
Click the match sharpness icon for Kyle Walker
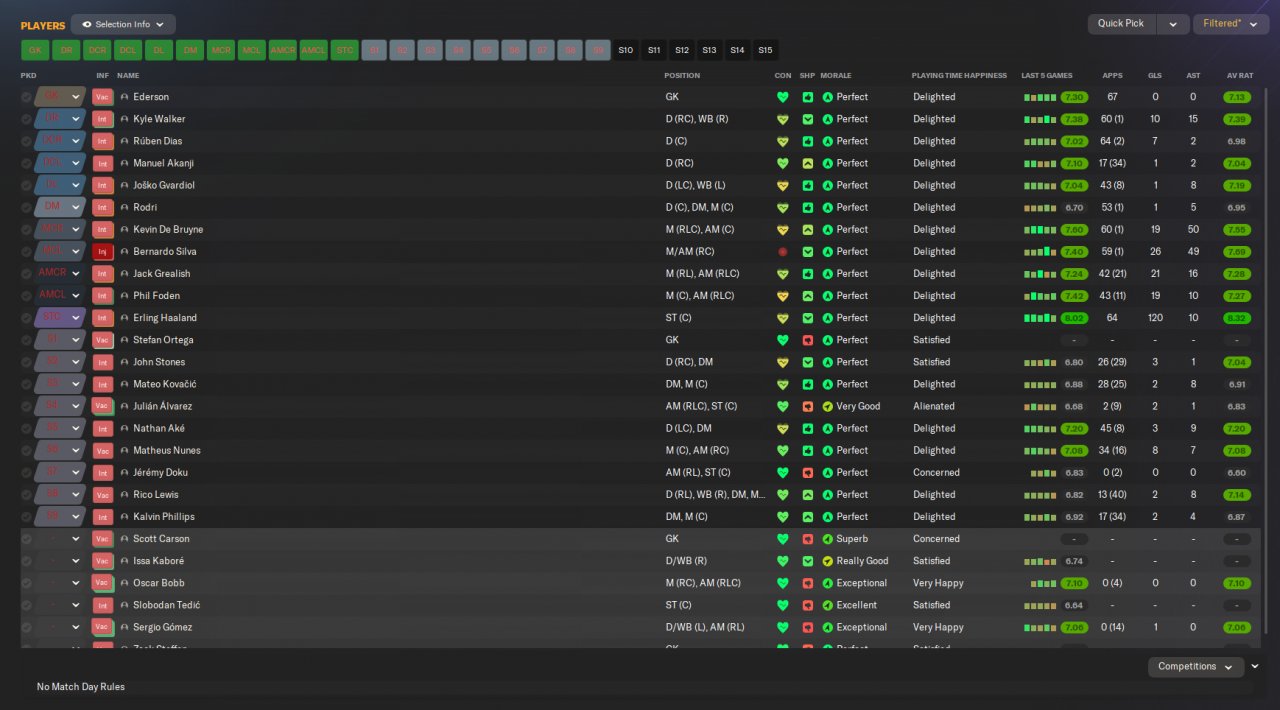click(x=808, y=119)
